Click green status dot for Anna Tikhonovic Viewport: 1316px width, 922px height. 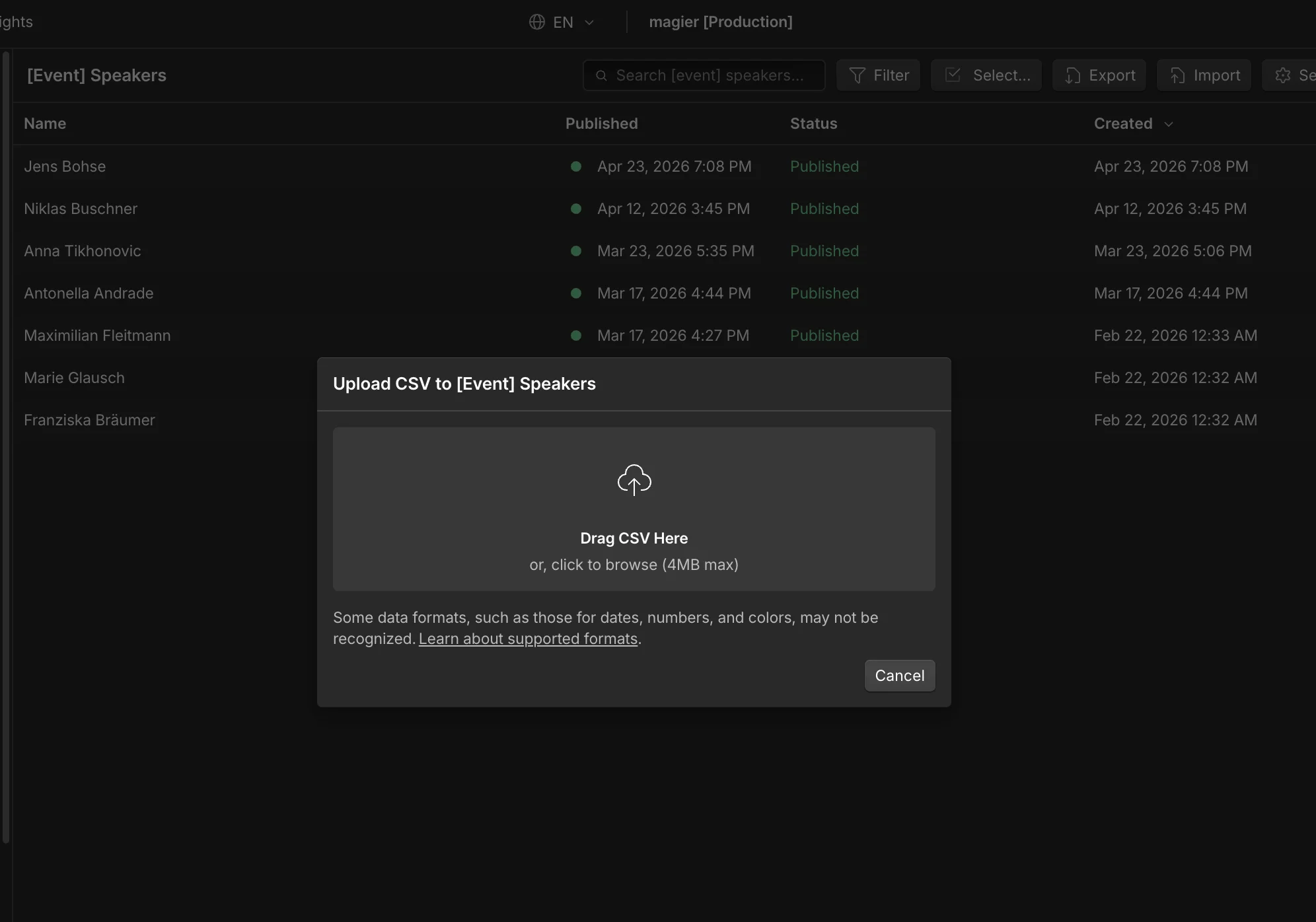[576, 251]
